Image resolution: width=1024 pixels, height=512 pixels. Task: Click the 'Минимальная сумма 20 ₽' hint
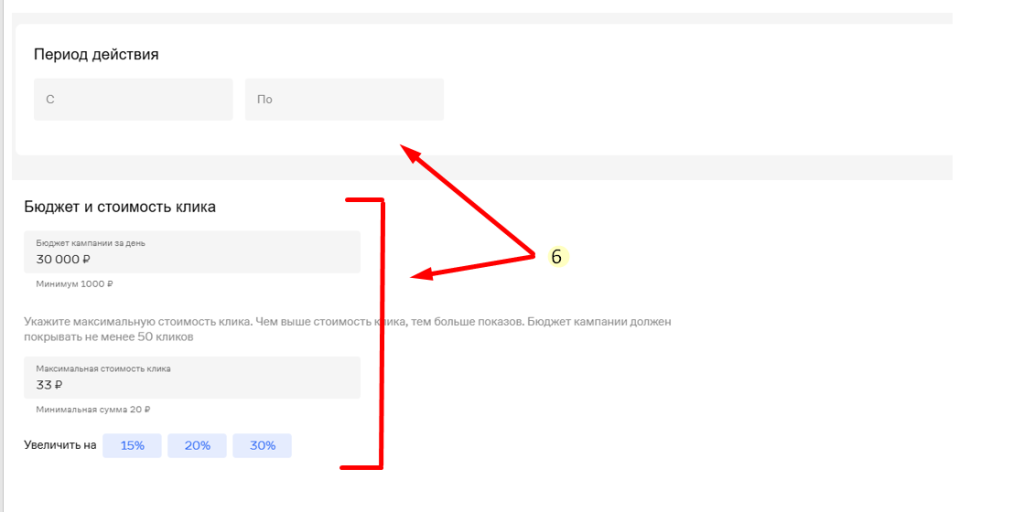click(93, 410)
